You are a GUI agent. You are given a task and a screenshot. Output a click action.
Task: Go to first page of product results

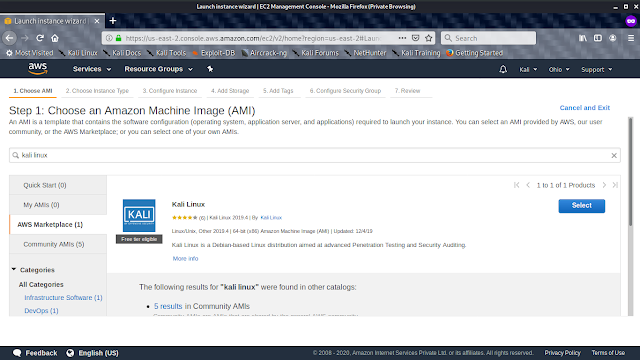517,185
